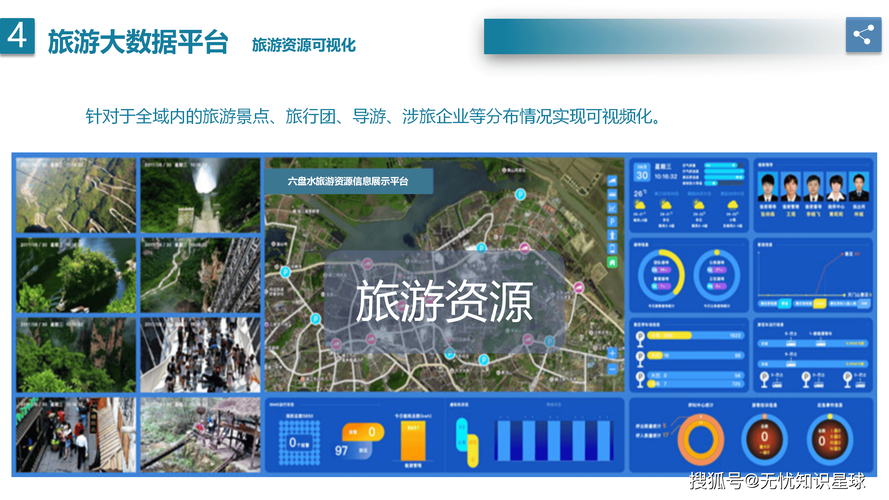Click the topmost parking P marker on the map
The image size is (889, 500).
[x=520, y=194]
